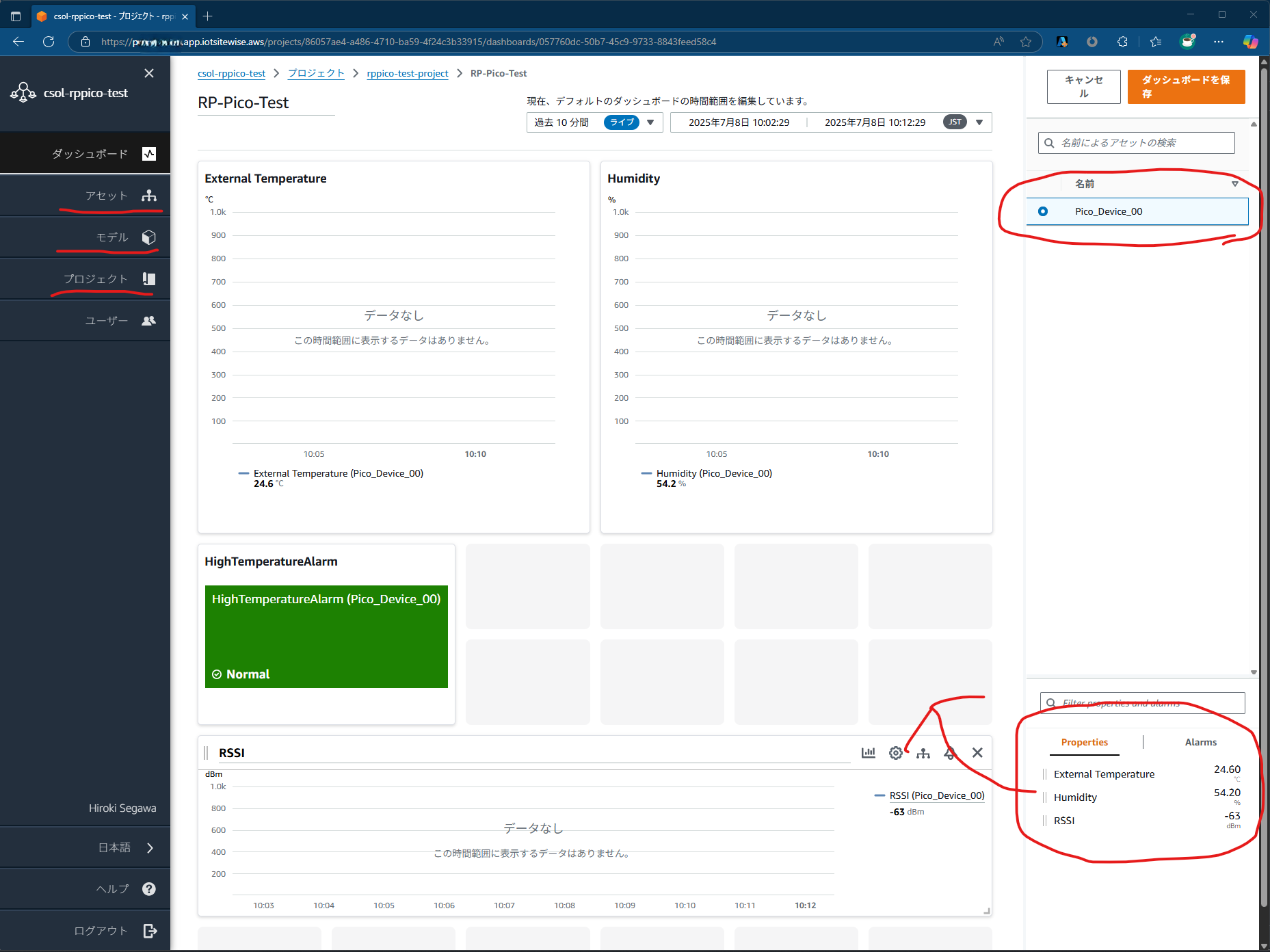The width and height of the screenshot is (1270, 952).
Task: Click the ログアウト sign-out icon
Action: (x=150, y=930)
